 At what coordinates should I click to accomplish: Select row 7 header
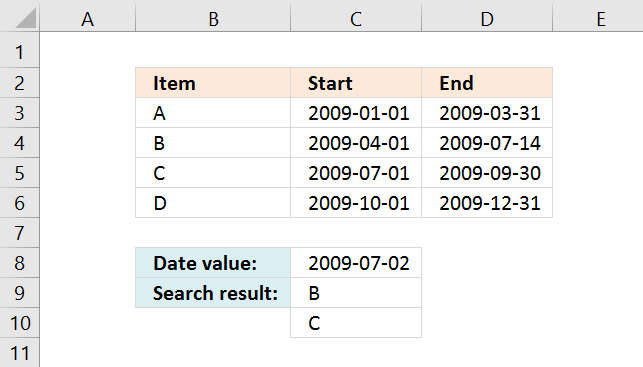[x=20, y=233]
